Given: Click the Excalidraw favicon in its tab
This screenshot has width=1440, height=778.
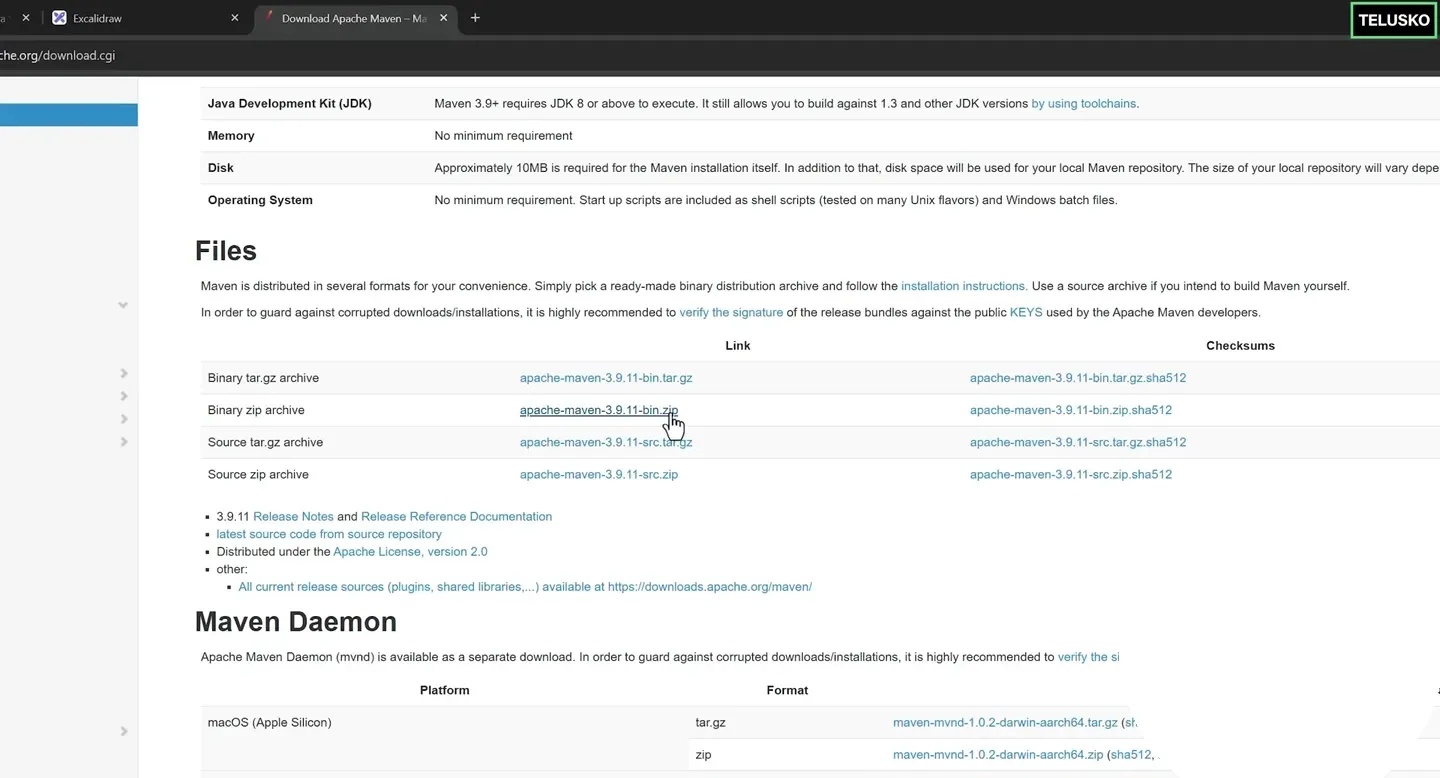Looking at the screenshot, I should pyautogui.click(x=59, y=18).
